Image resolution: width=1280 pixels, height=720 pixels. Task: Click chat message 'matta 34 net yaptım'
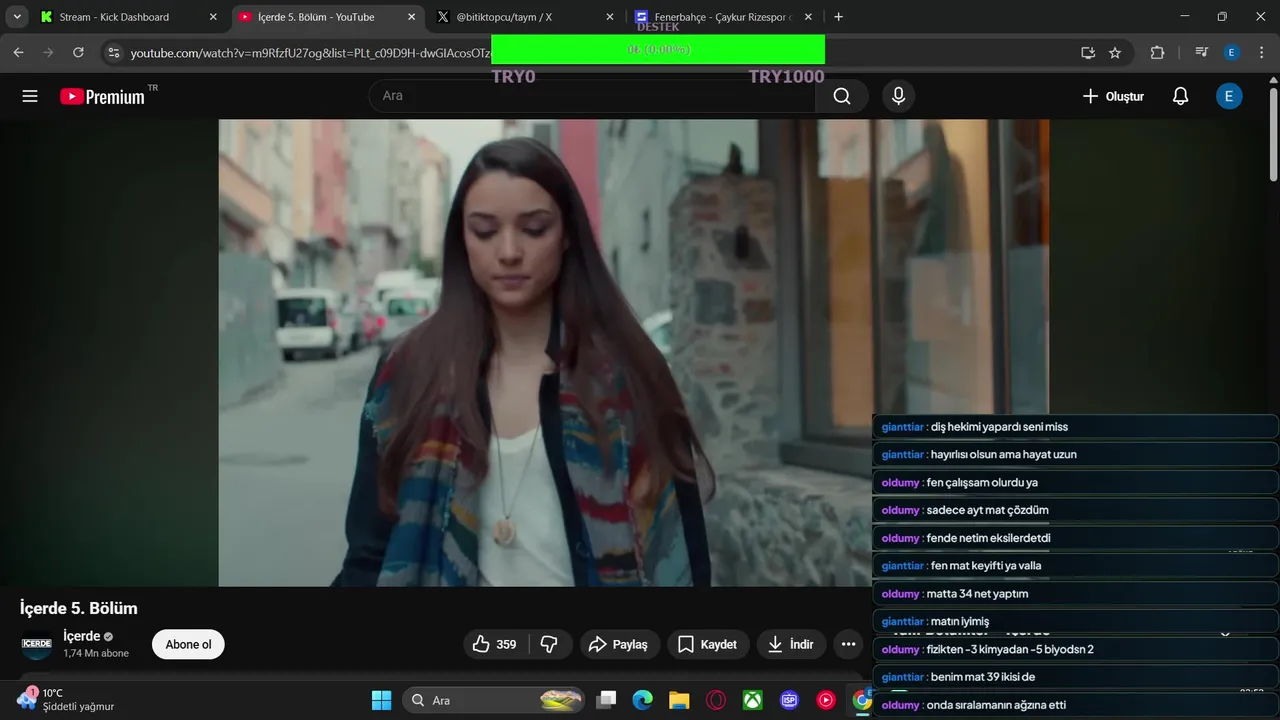pyautogui.click(x=977, y=594)
